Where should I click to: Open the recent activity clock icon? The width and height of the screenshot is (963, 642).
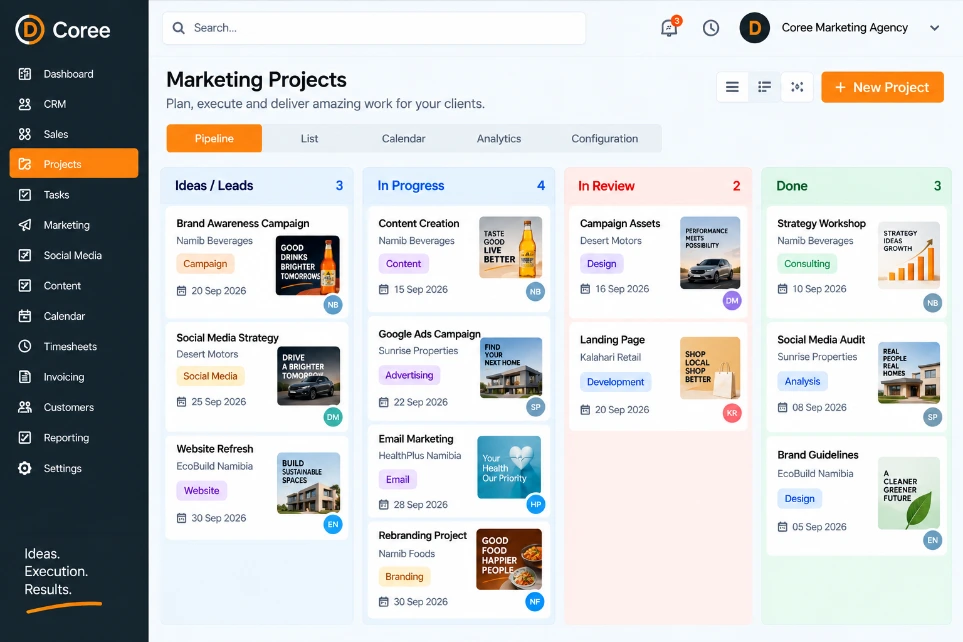tap(711, 28)
